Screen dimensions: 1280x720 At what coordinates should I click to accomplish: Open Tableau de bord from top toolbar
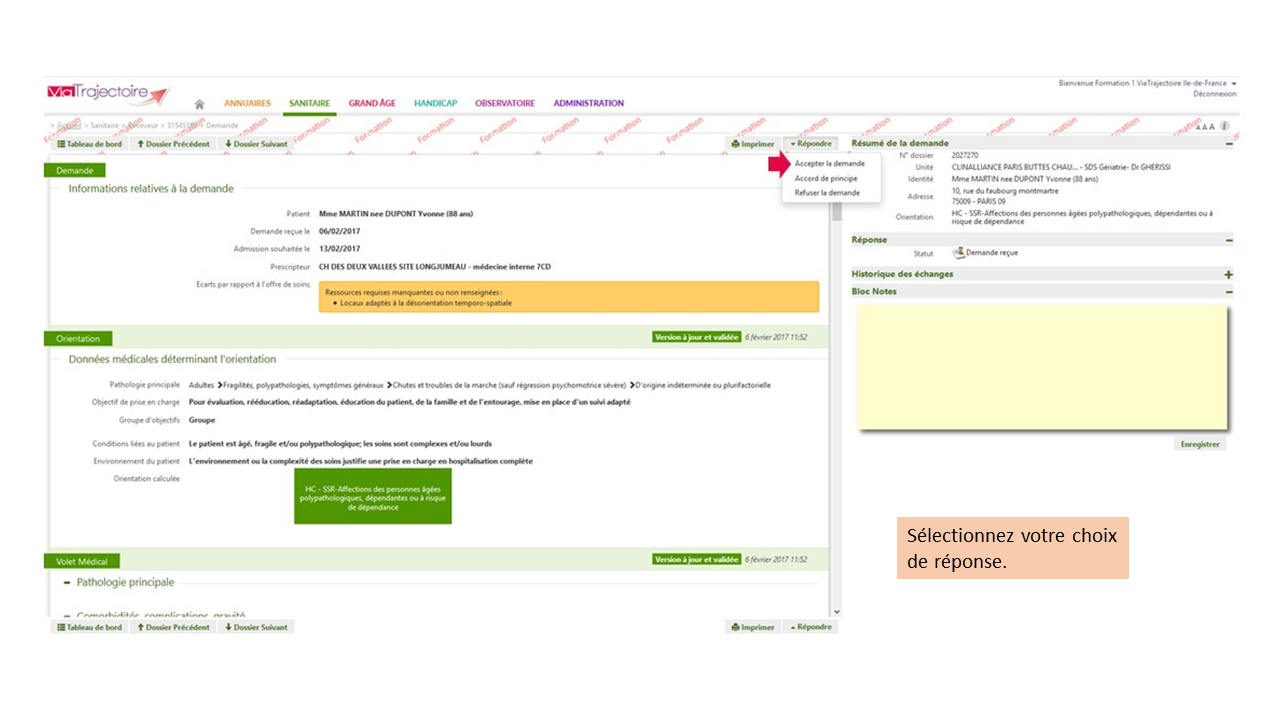tap(90, 144)
